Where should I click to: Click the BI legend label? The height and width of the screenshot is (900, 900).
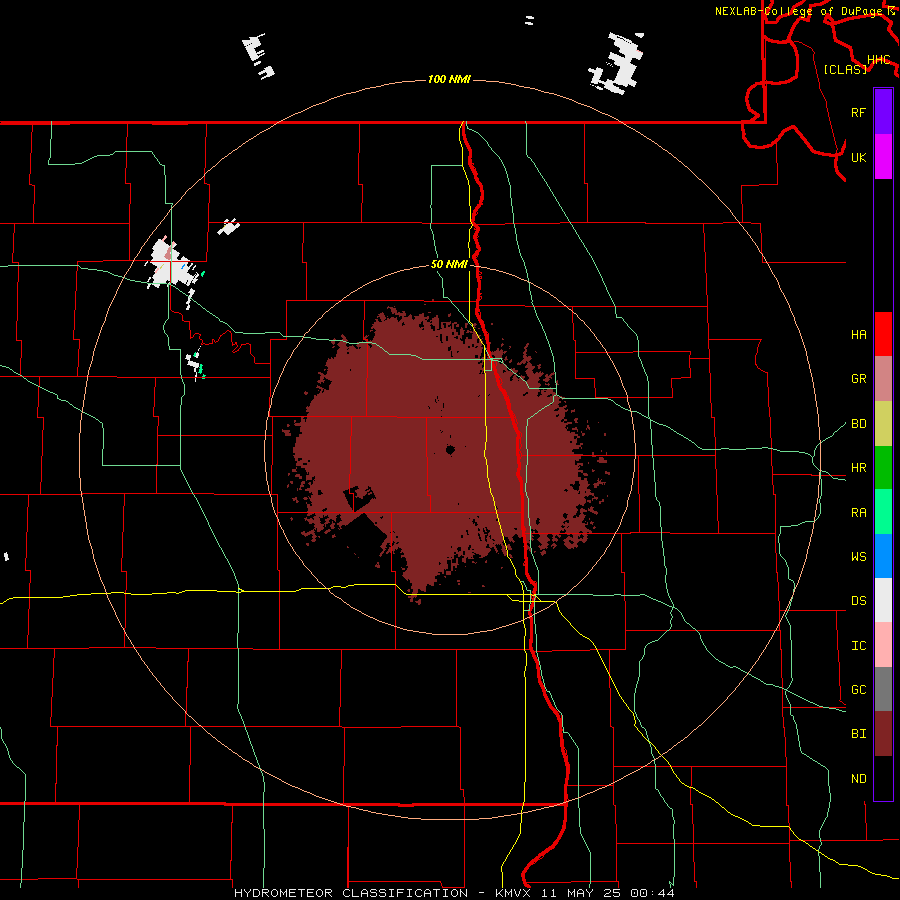click(858, 734)
